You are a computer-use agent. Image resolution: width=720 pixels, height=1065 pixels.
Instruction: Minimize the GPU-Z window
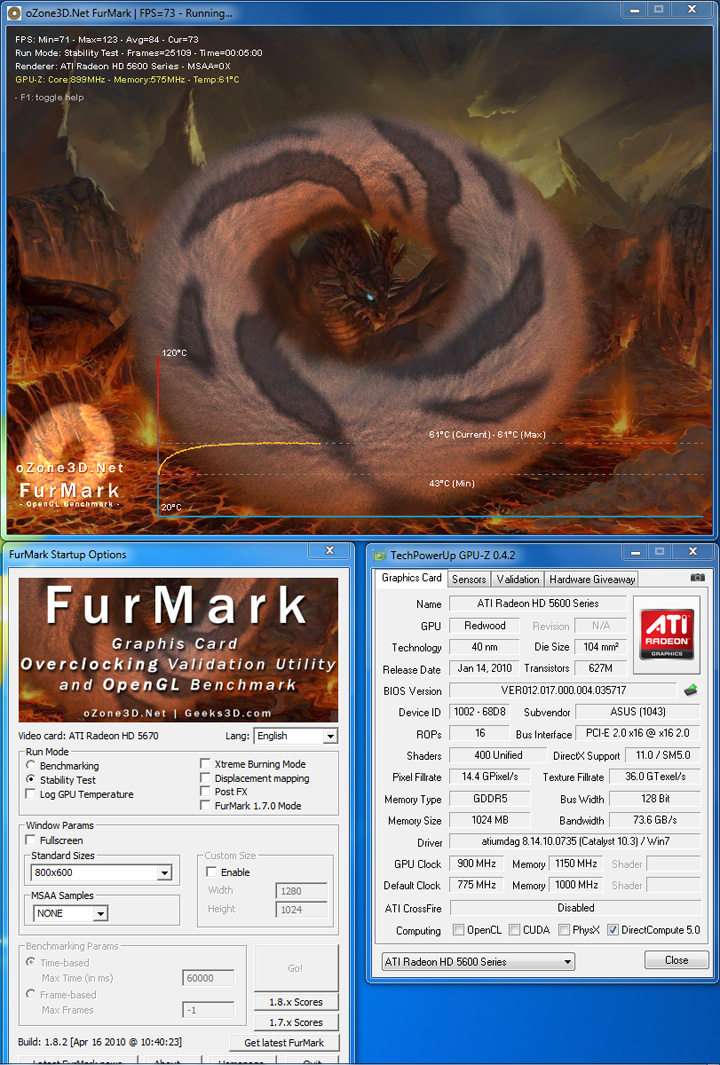click(x=635, y=552)
